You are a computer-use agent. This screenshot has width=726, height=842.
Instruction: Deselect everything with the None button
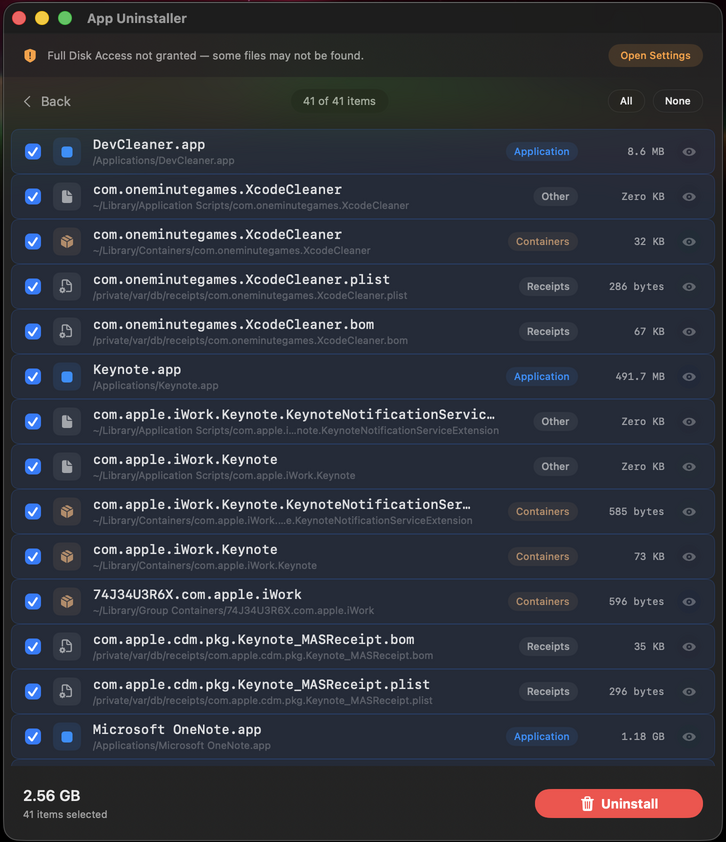coord(678,101)
